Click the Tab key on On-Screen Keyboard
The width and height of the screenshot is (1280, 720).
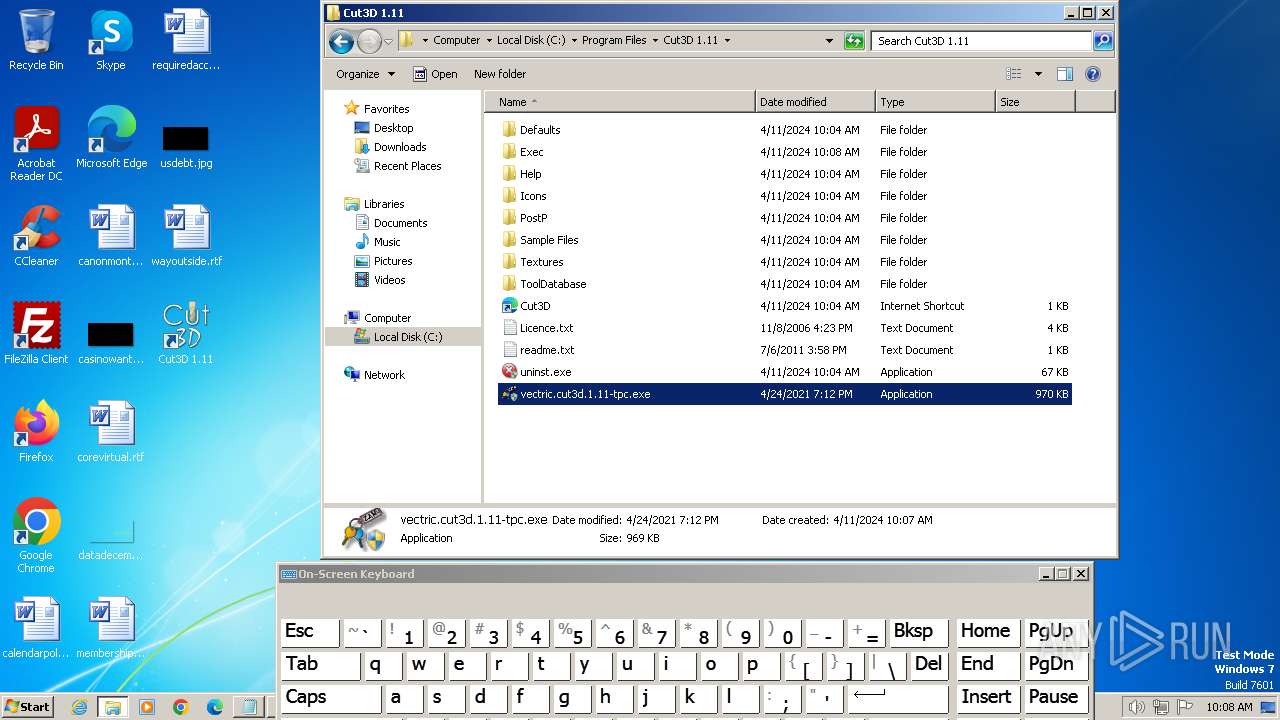tap(320, 665)
